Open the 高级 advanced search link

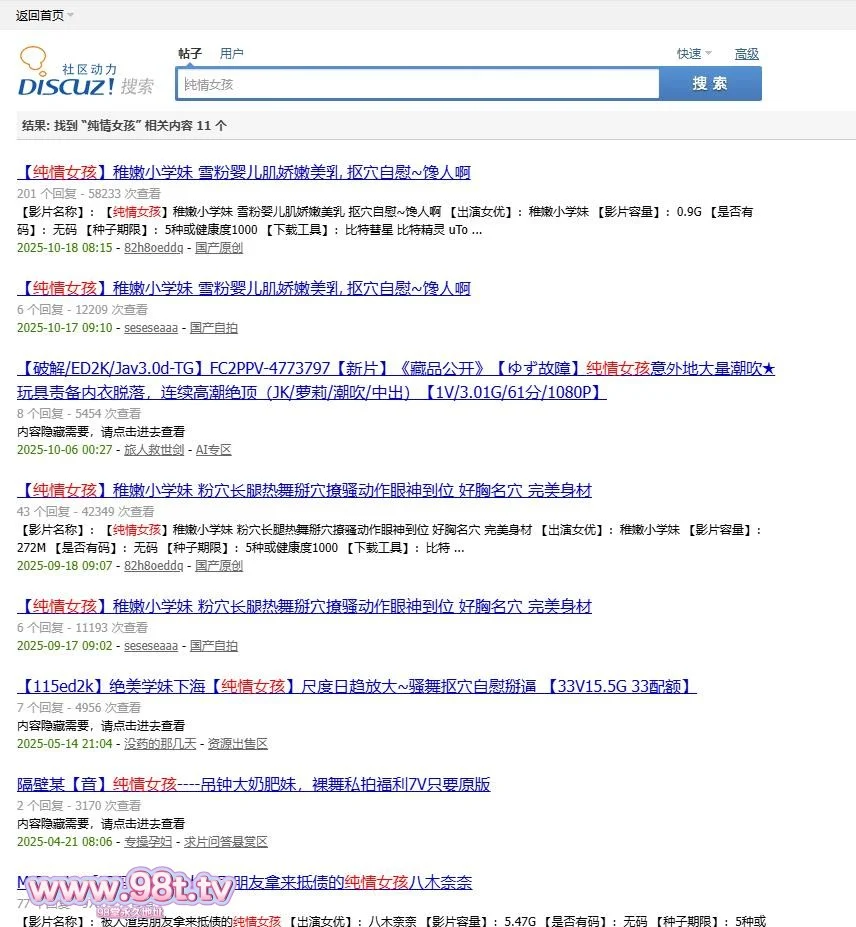[746, 54]
